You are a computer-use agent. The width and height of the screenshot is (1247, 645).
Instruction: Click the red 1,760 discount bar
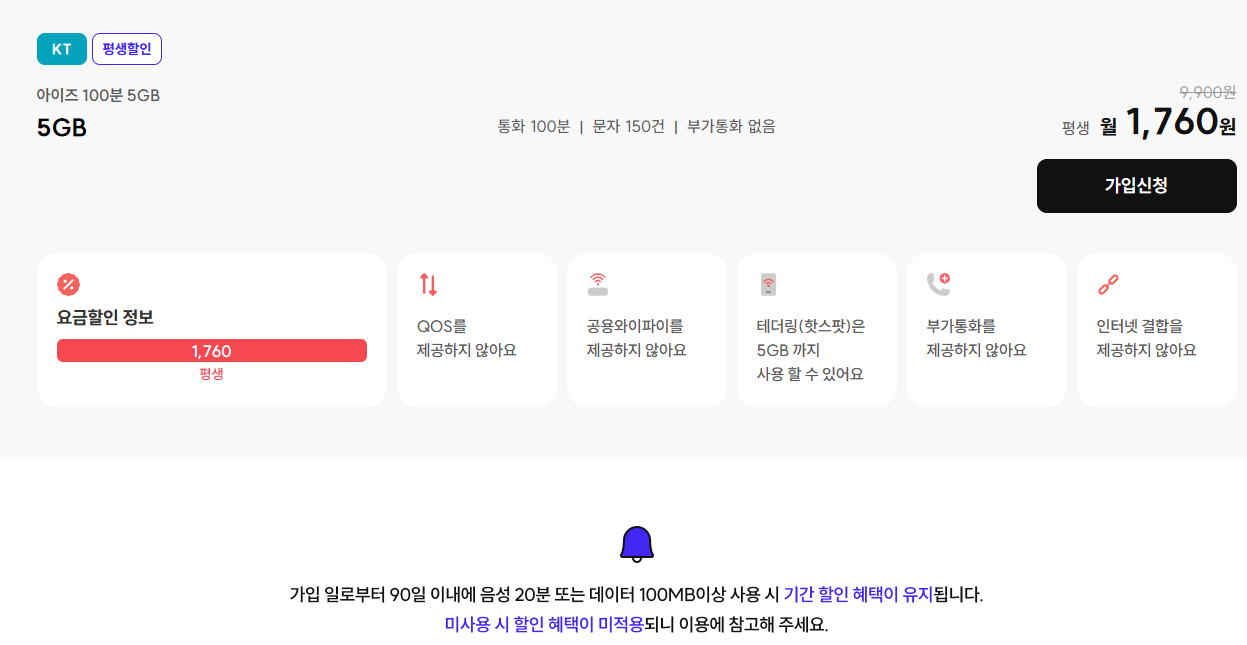(212, 351)
